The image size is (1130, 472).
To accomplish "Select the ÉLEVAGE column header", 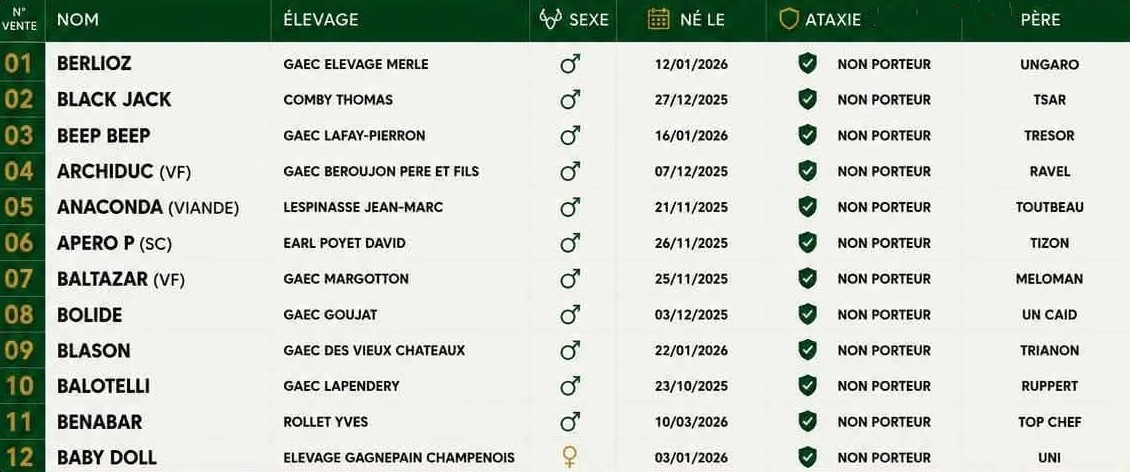I will click(321, 19).
